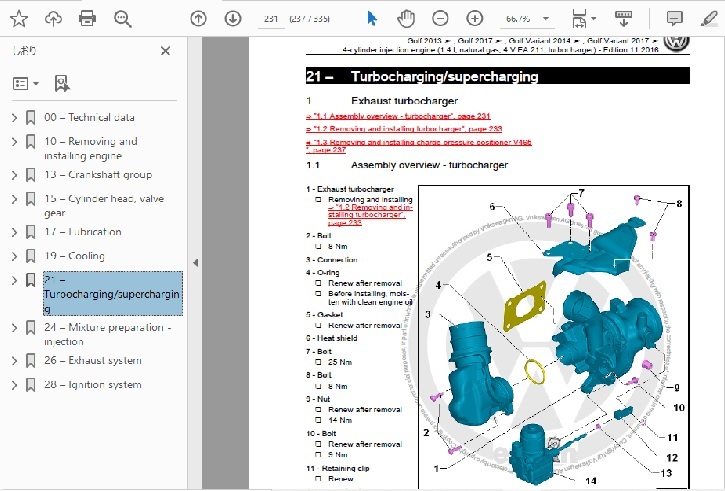The image size is (725, 491).
Task: Open the 15 – Cylinder head, valve gear bookmark
Action: pos(104,206)
